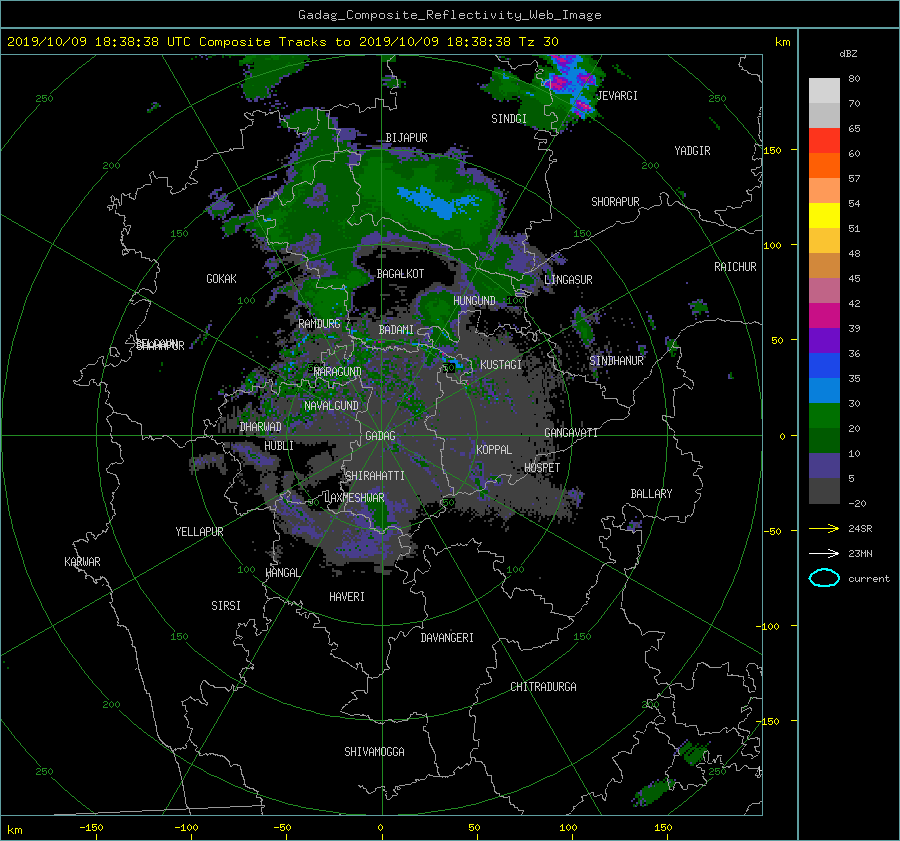
Task: Click the -100 km mark on bottom axis
Action: coord(186,827)
